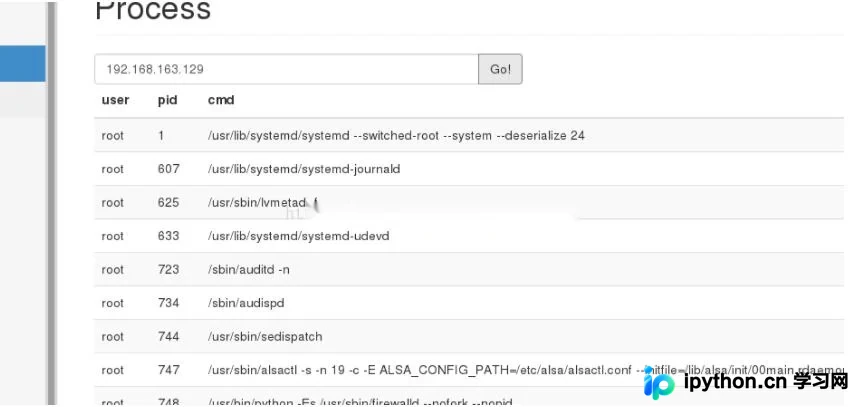
Task: Click the cmd column header
Action: tap(221, 100)
